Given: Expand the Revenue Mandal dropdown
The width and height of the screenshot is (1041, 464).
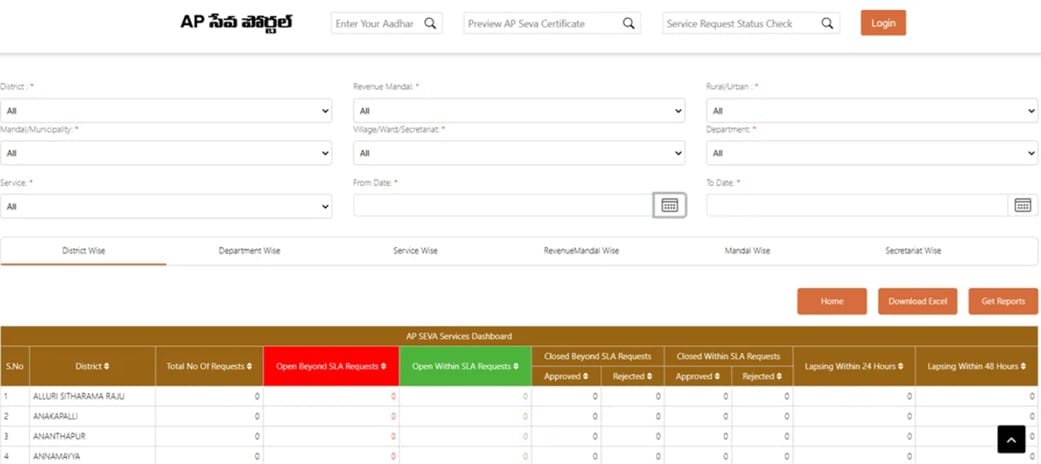Looking at the screenshot, I should tap(518, 111).
